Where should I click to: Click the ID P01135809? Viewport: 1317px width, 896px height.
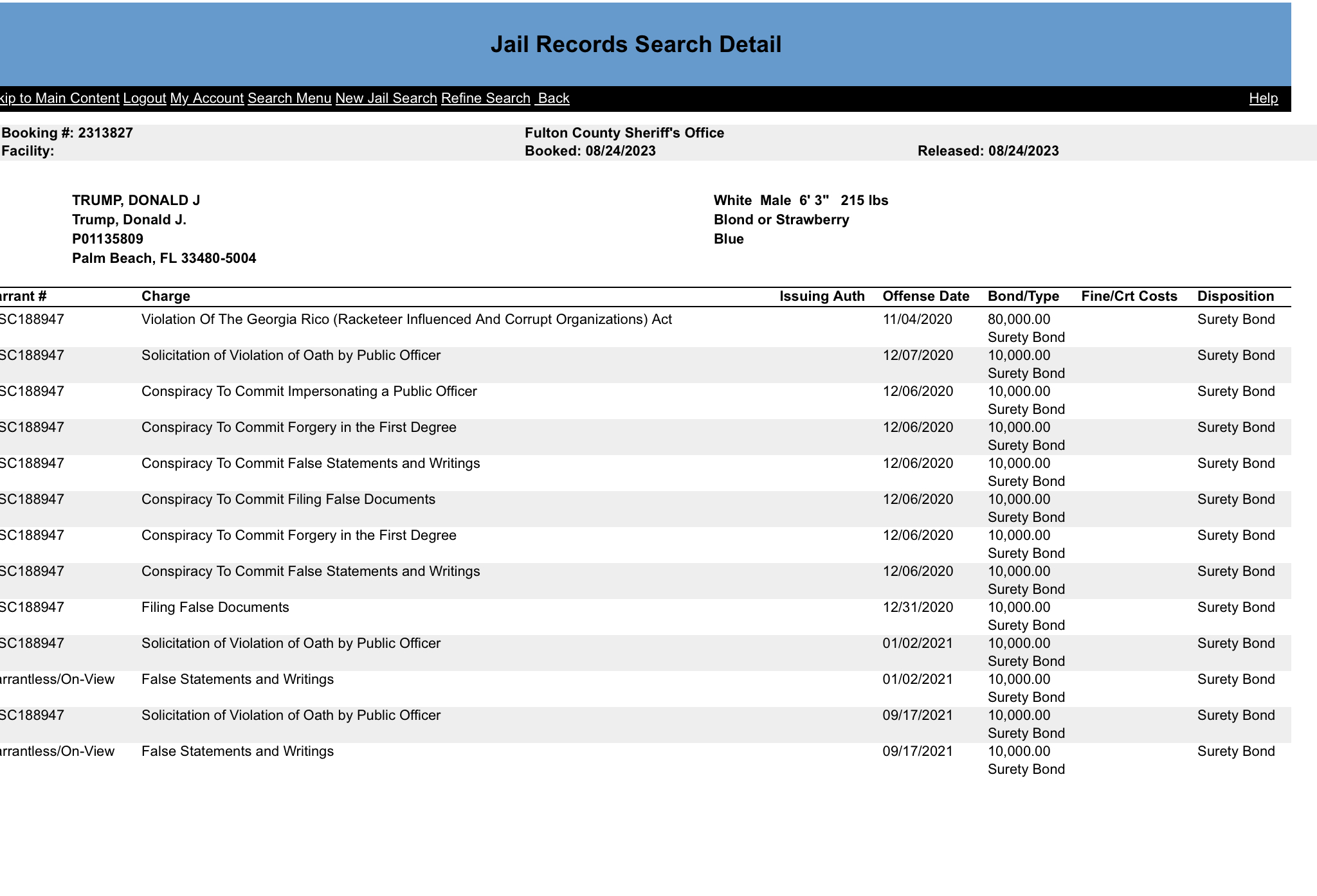[107, 239]
